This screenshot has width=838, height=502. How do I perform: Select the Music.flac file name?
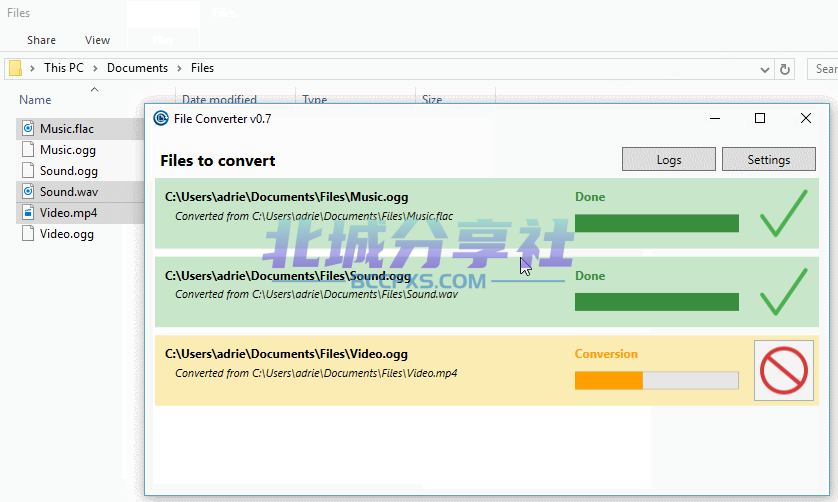coord(67,129)
